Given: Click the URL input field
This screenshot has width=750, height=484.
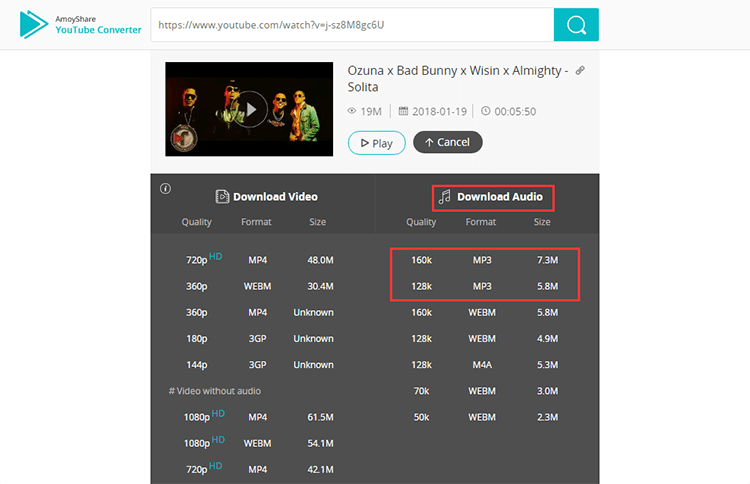Looking at the screenshot, I should coord(353,25).
